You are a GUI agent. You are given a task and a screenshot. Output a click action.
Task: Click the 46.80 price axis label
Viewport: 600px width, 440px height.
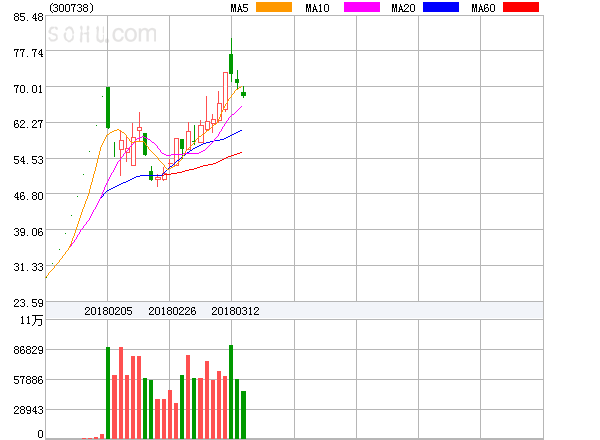(28, 196)
